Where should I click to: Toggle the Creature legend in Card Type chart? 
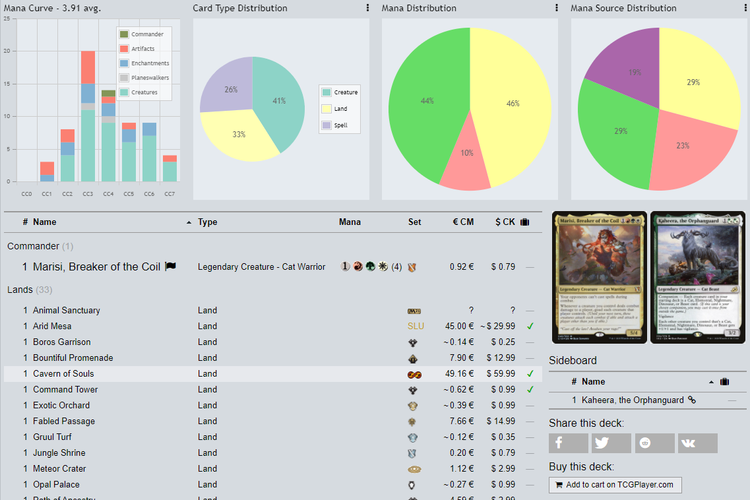tap(339, 92)
